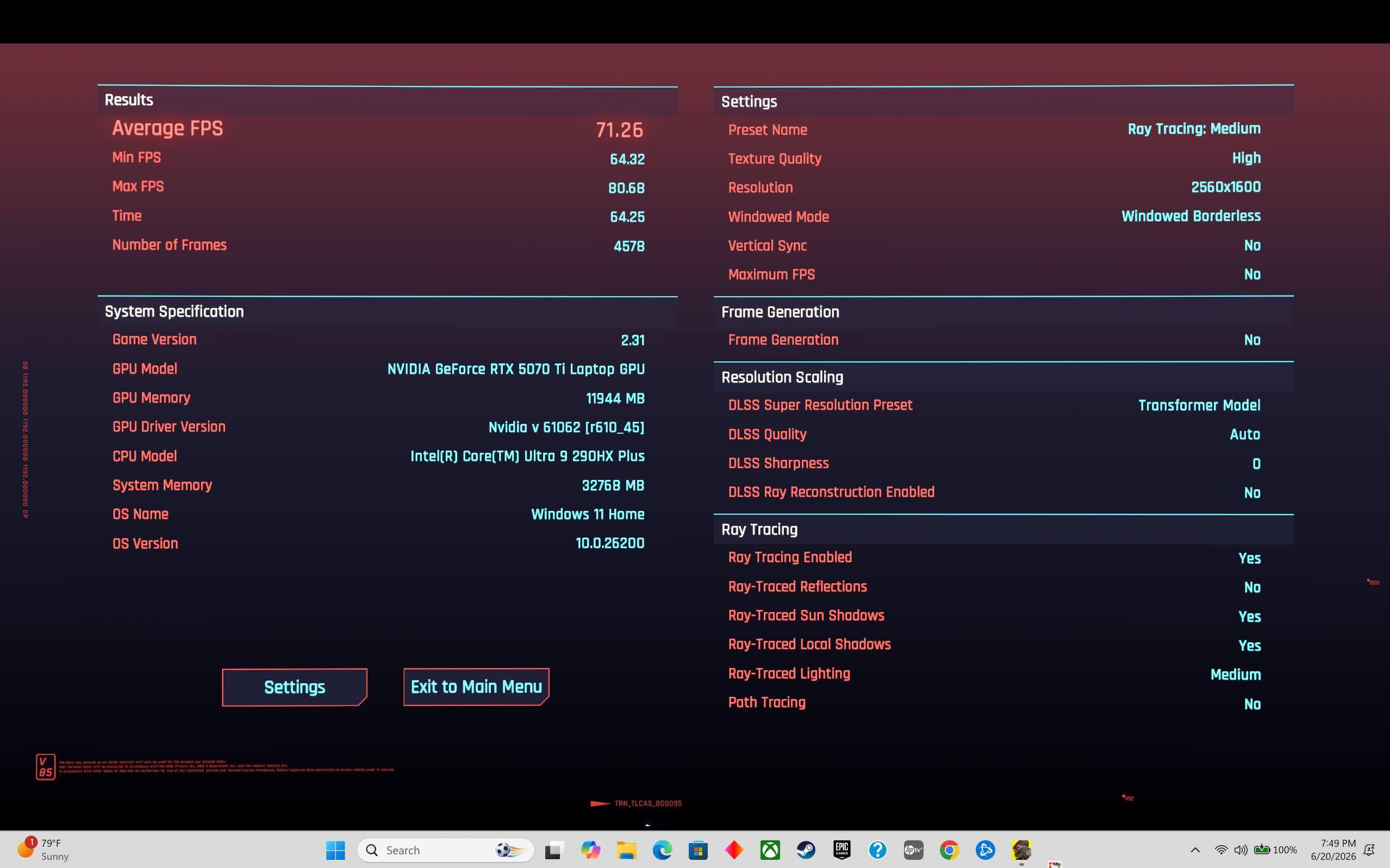Open the Steam taskbar icon
This screenshot has height=868, width=1390.
click(806, 850)
